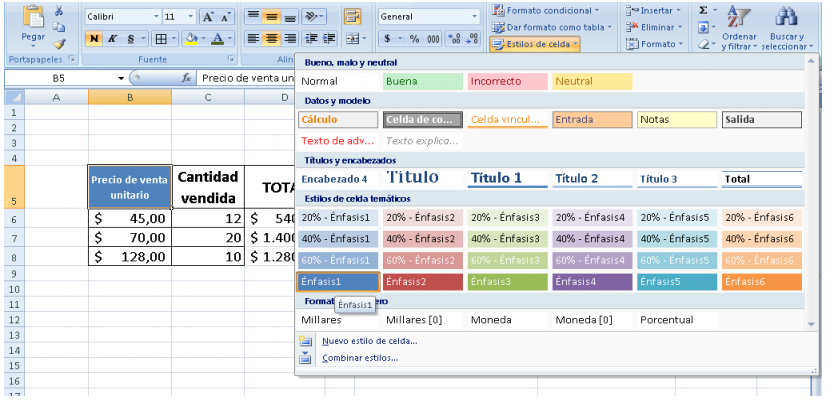Screen dimensions: 839x403
Task: Open the Name Box B5 dropdown arrow
Action: (x=121, y=79)
